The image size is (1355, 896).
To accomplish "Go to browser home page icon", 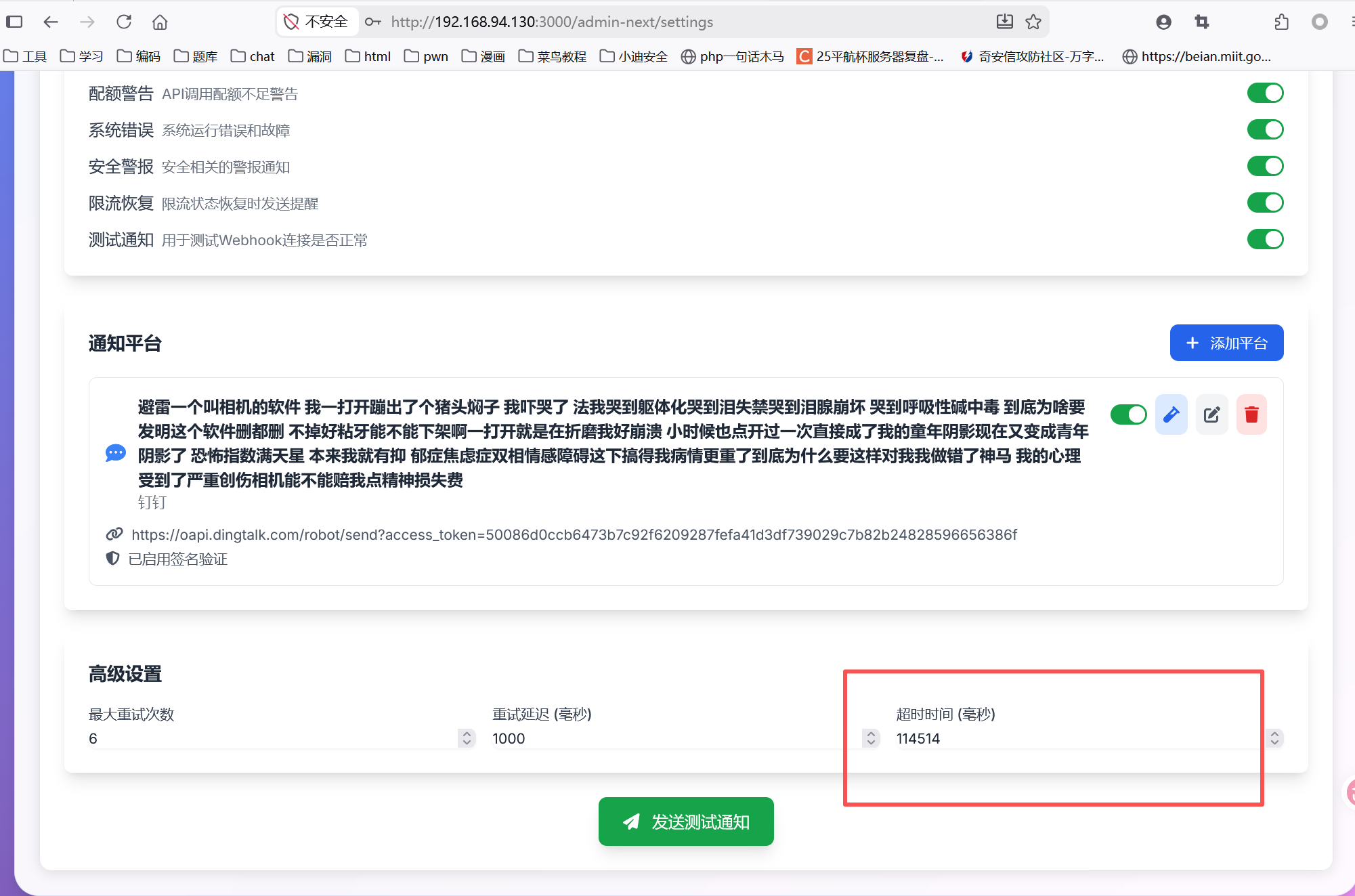I will point(160,22).
